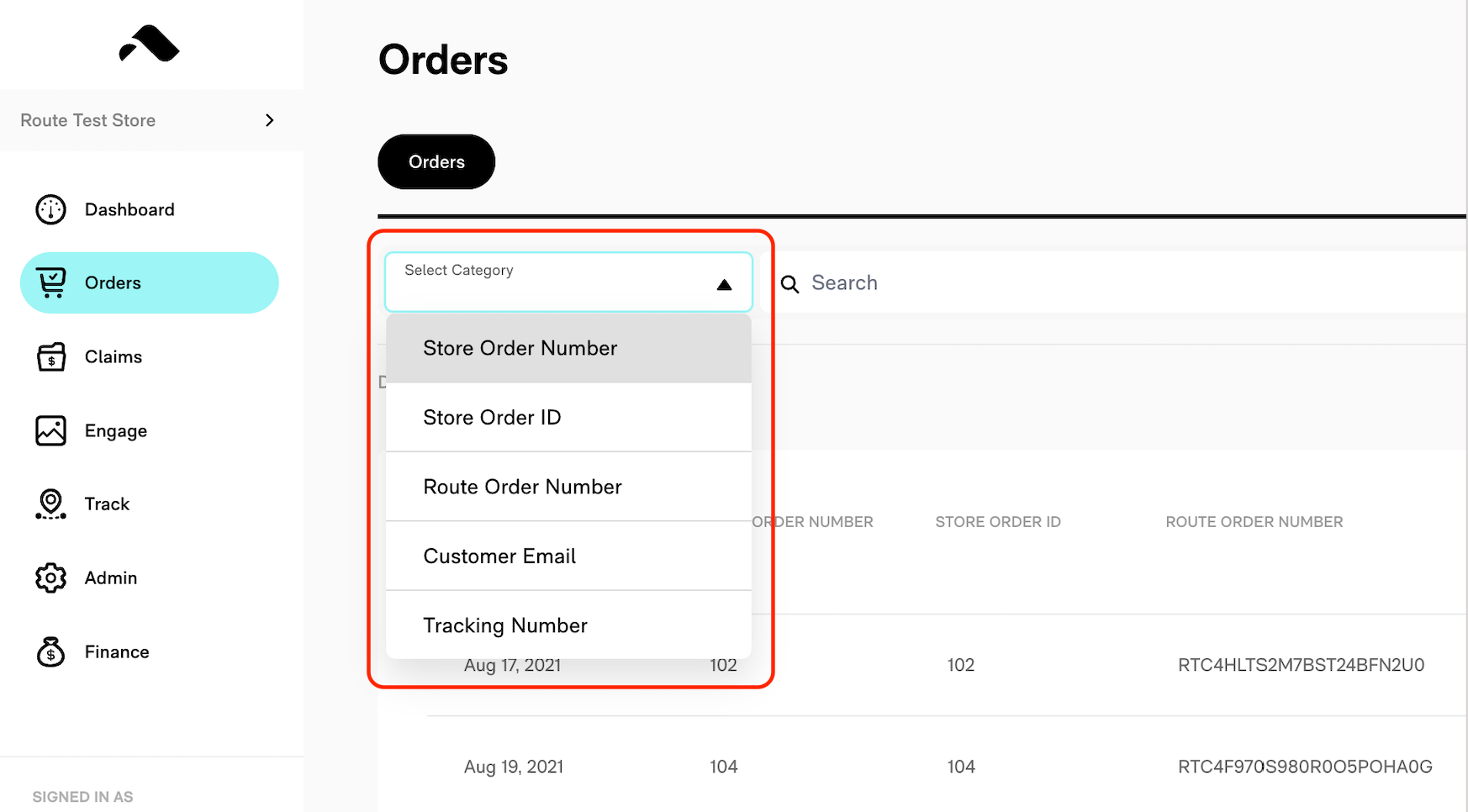Click the Route logo at top
1468x812 pixels.
pos(149,44)
